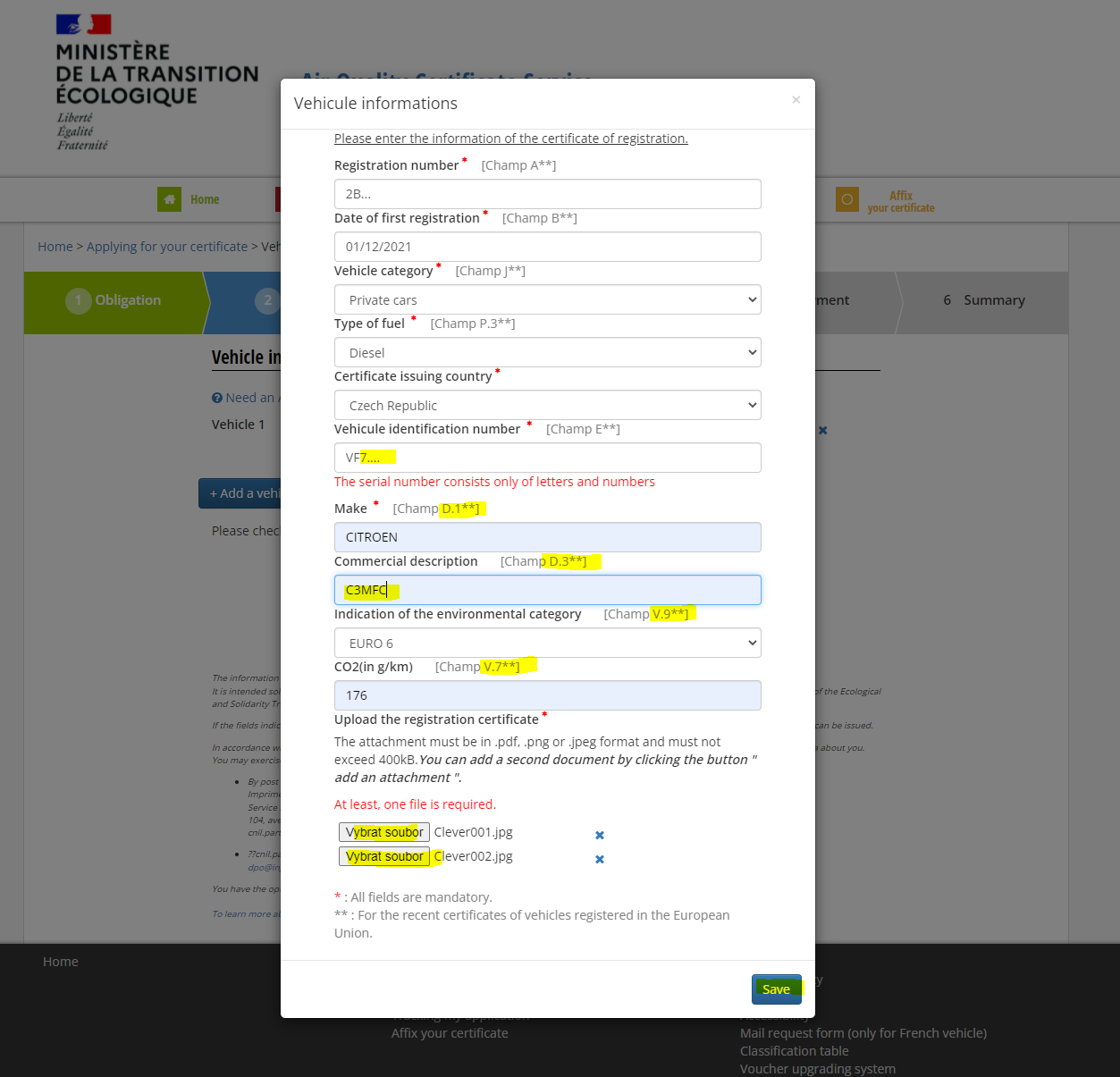Switch to the Summary step
The image size is (1120, 1077).
coord(983,300)
